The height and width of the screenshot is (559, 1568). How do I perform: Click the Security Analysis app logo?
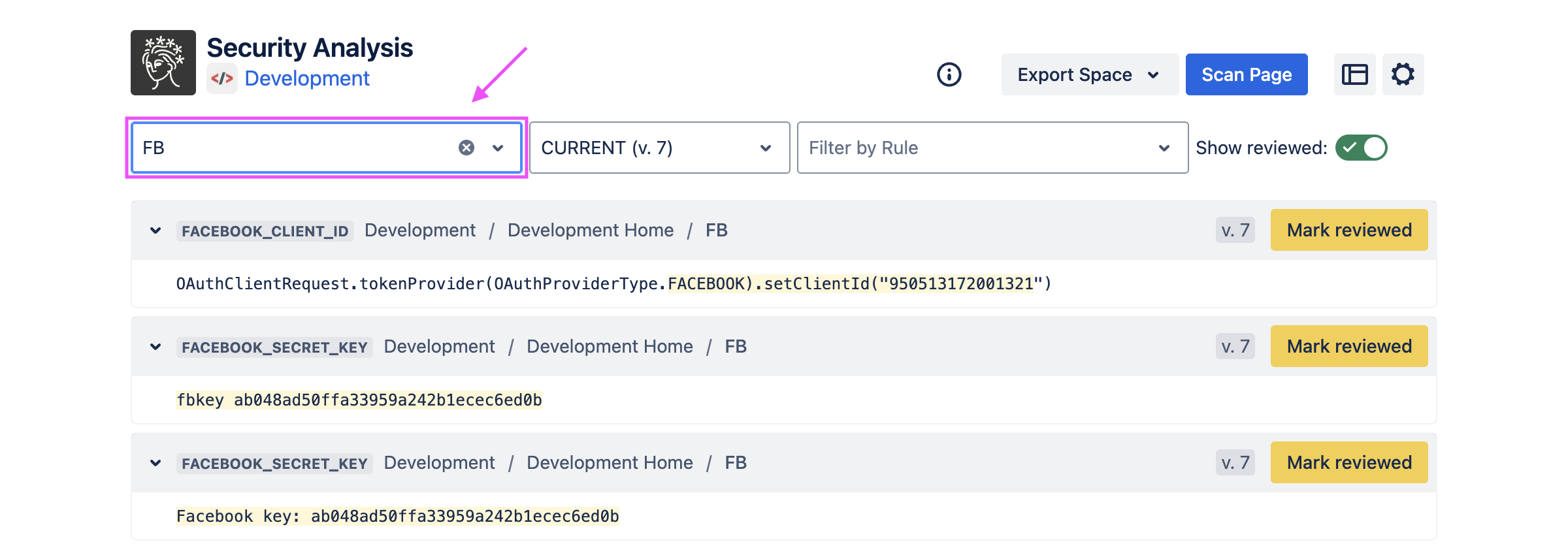[x=163, y=63]
